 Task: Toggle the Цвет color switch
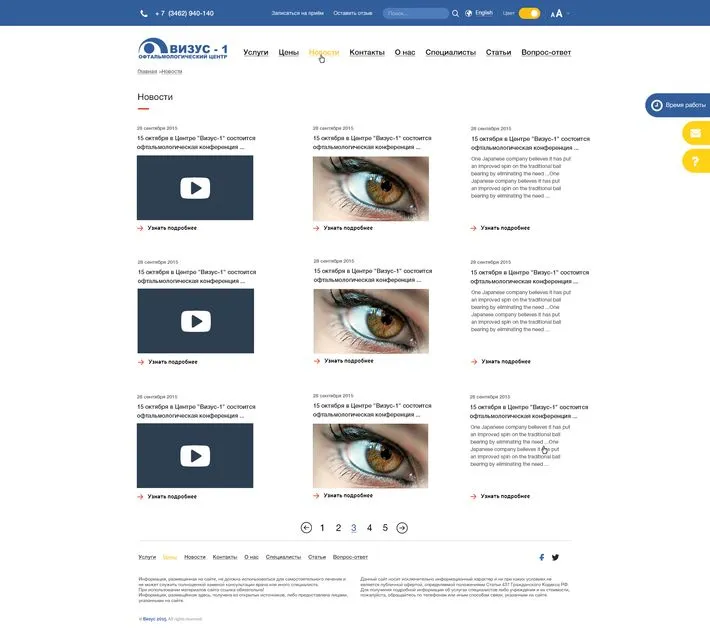529,13
